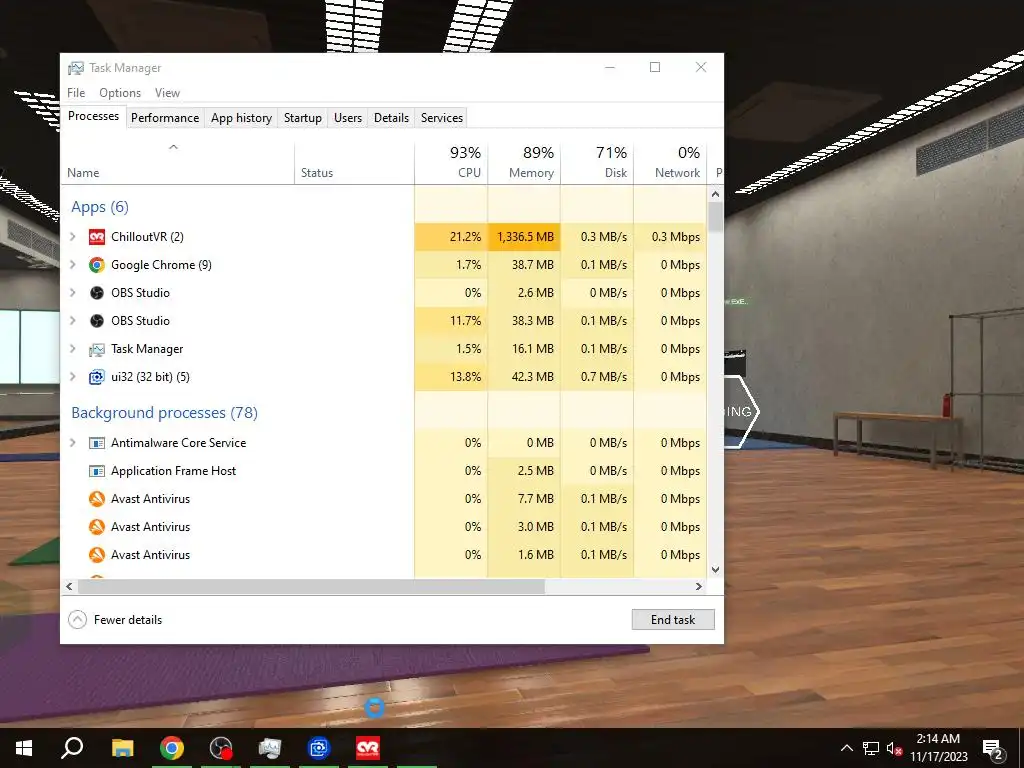
Task: Click the network icon in system tray
Action: point(871,748)
